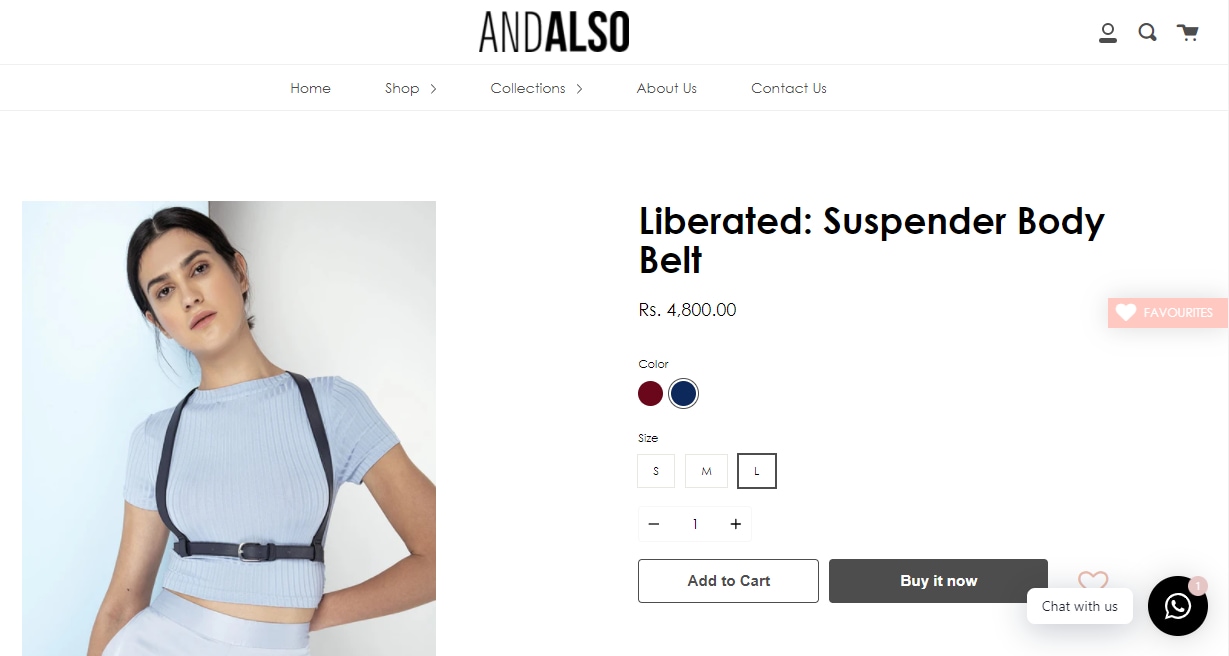1229x656 pixels.
Task: Click the wishlist heart beside Buy it now
Action: click(x=1093, y=581)
